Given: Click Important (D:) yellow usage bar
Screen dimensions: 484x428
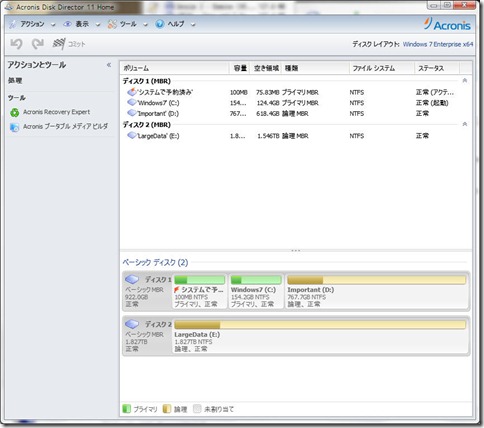Looking at the screenshot, I should [x=376, y=280].
